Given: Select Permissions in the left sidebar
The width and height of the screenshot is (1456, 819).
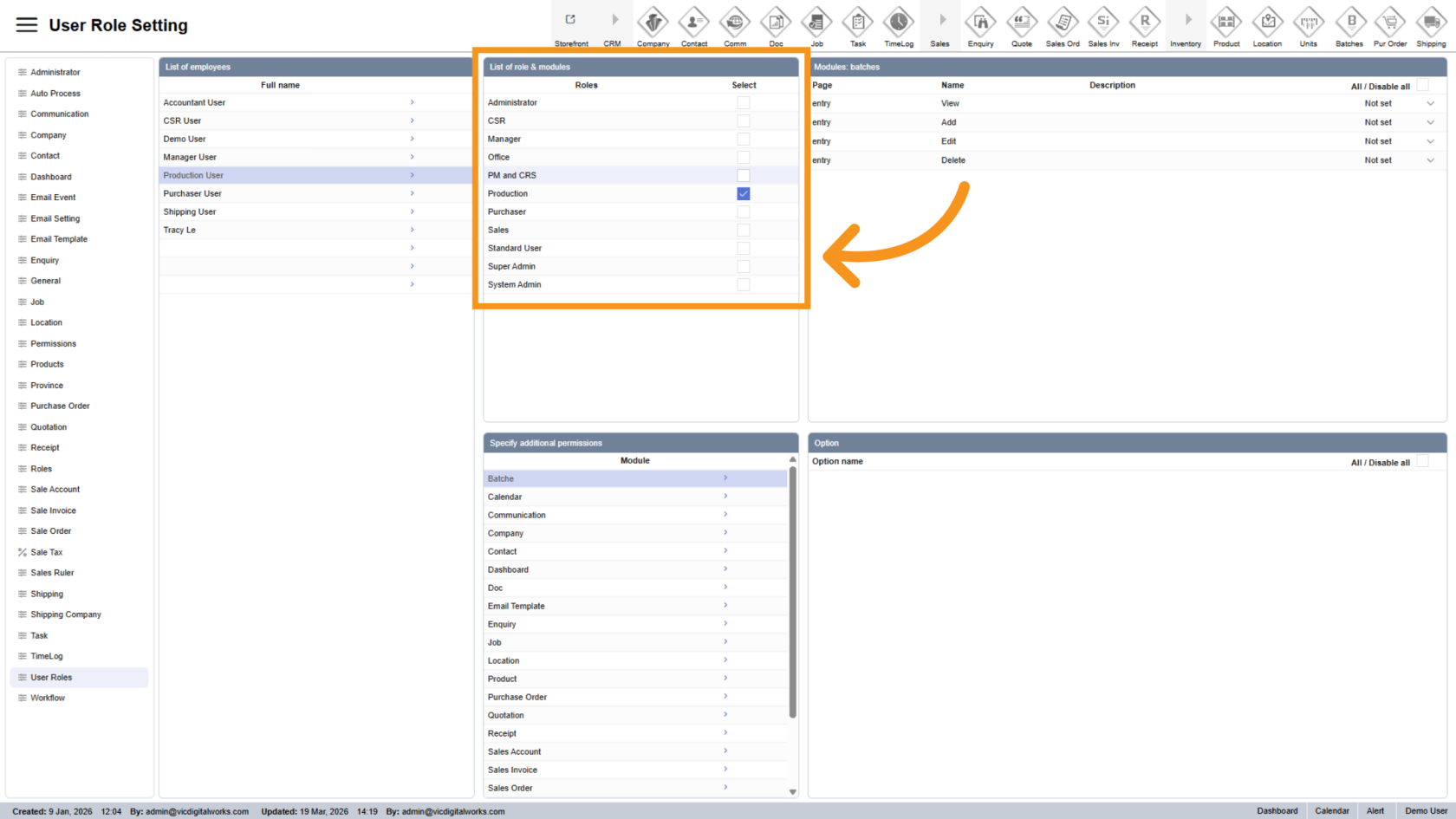Looking at the screenshot, I should (54, 344).
